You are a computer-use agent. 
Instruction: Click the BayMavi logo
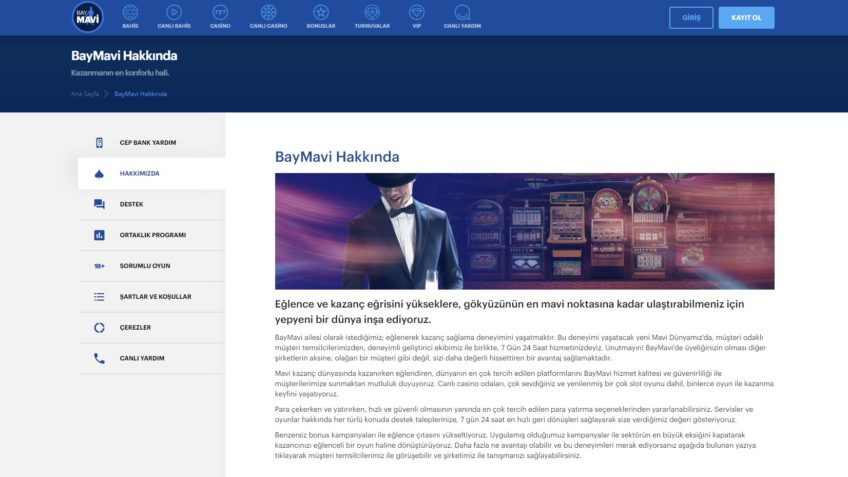(x=88, y=17)
